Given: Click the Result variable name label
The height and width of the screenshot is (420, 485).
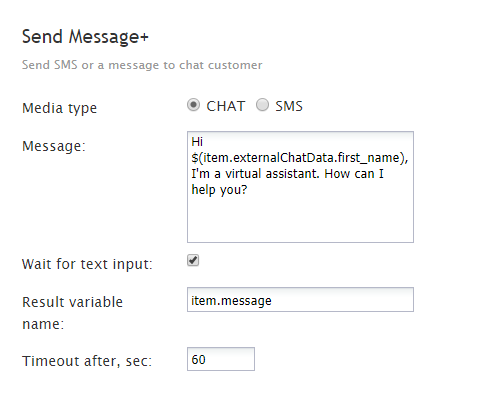Looking at the screenshot, I should click(72, 313).
